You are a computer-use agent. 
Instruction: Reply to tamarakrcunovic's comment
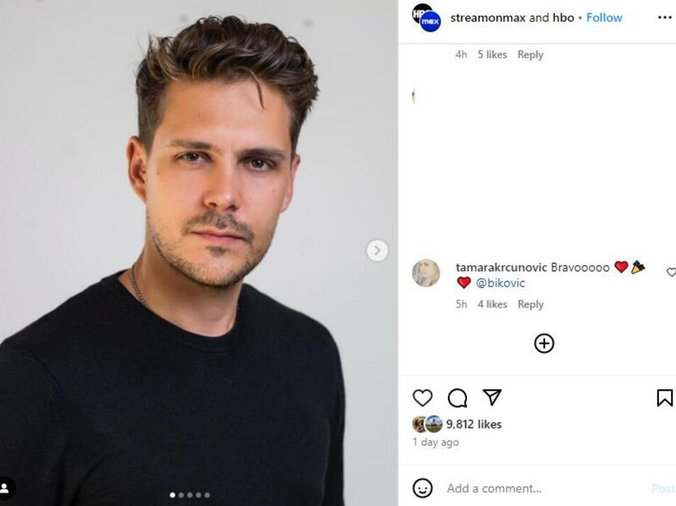pyautogui.click(x=531, y=304)
